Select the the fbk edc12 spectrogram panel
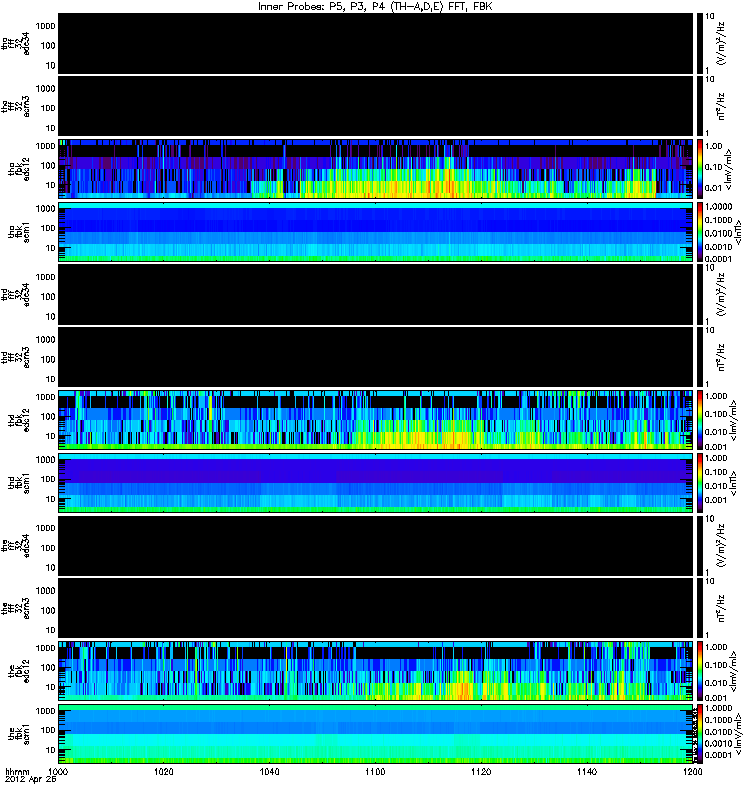 pos(376,671)
